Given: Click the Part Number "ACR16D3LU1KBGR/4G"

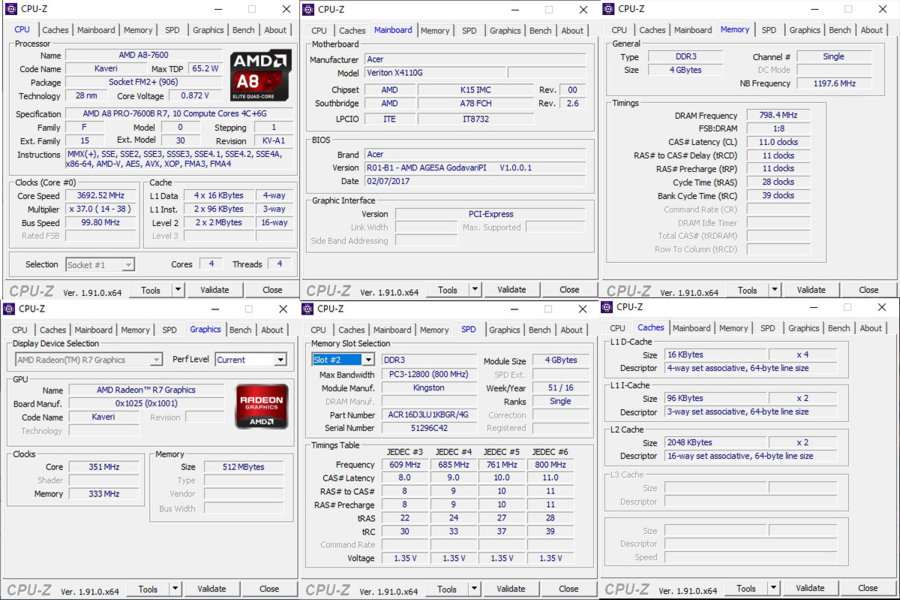Looking at the screenshot, I should [x=429, y=415].
